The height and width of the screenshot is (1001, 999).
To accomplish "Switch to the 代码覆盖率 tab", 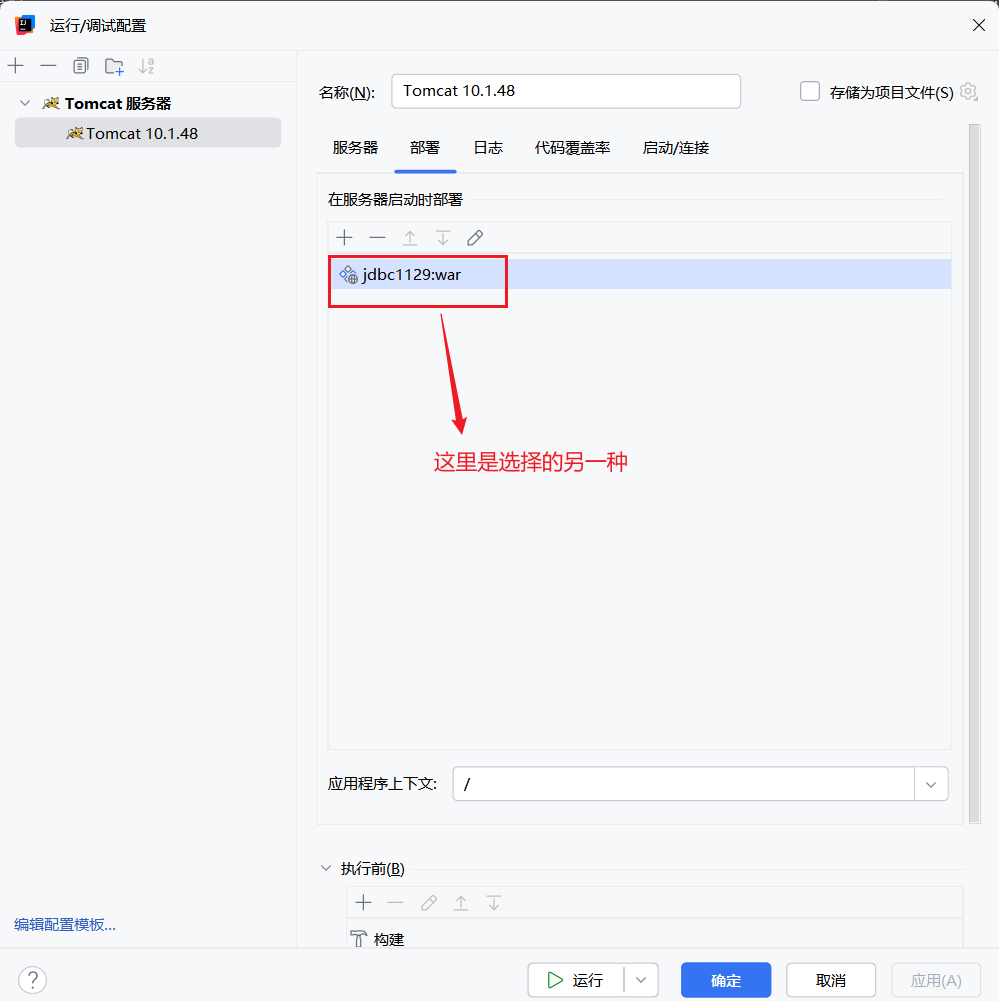I will 573,148.
